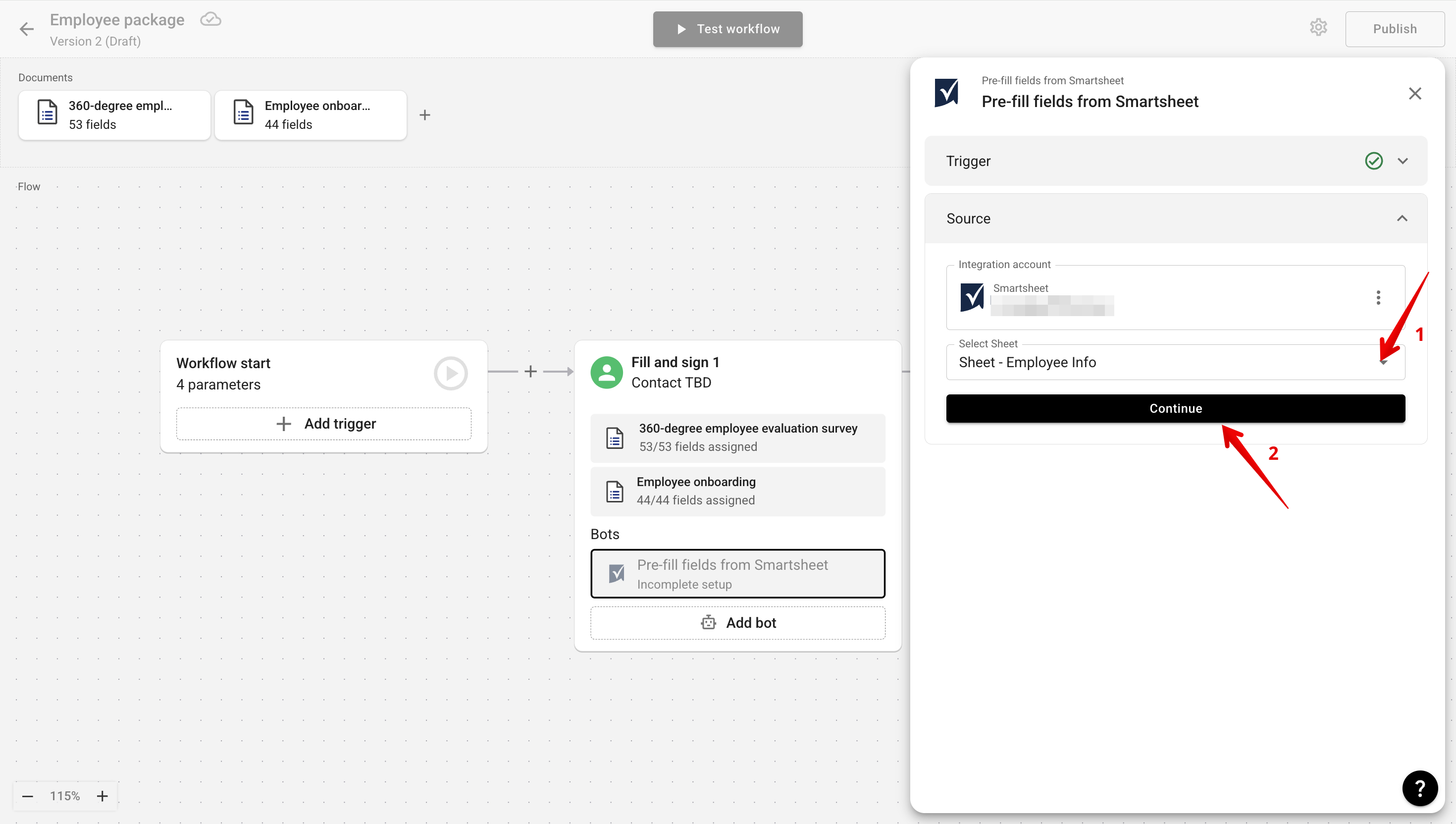Image resolution: width=1456 pixels, height=824 pixels.
Task: Click Add trigger in Workflow start
Action: 323,424
